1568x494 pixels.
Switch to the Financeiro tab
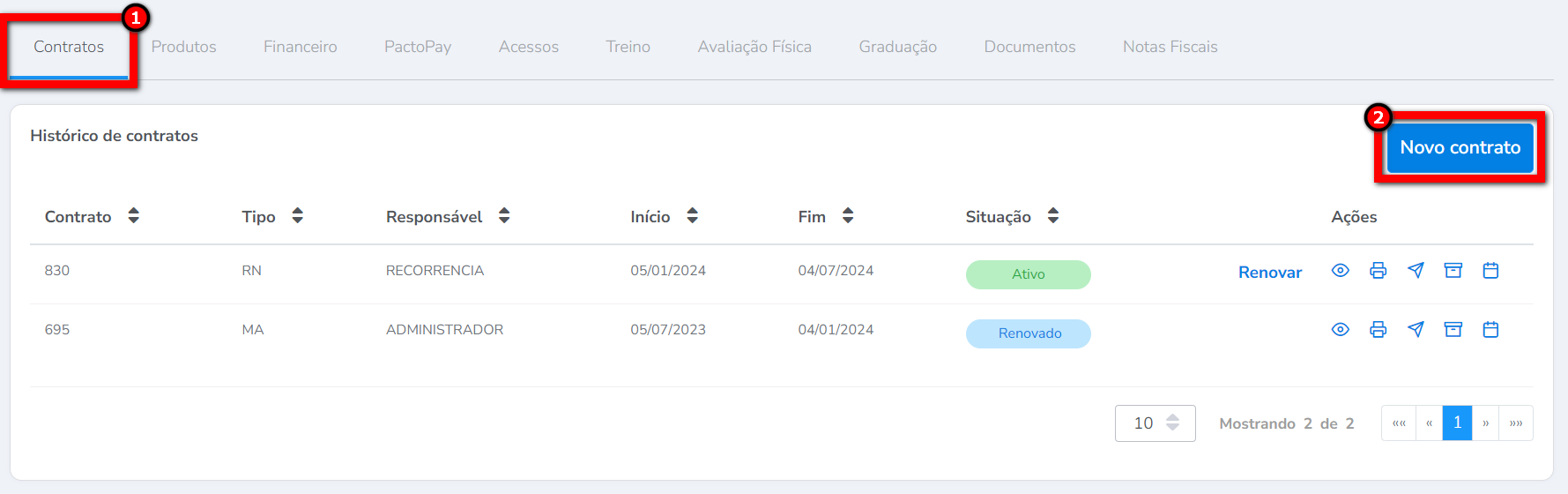[x=300, y=47]
